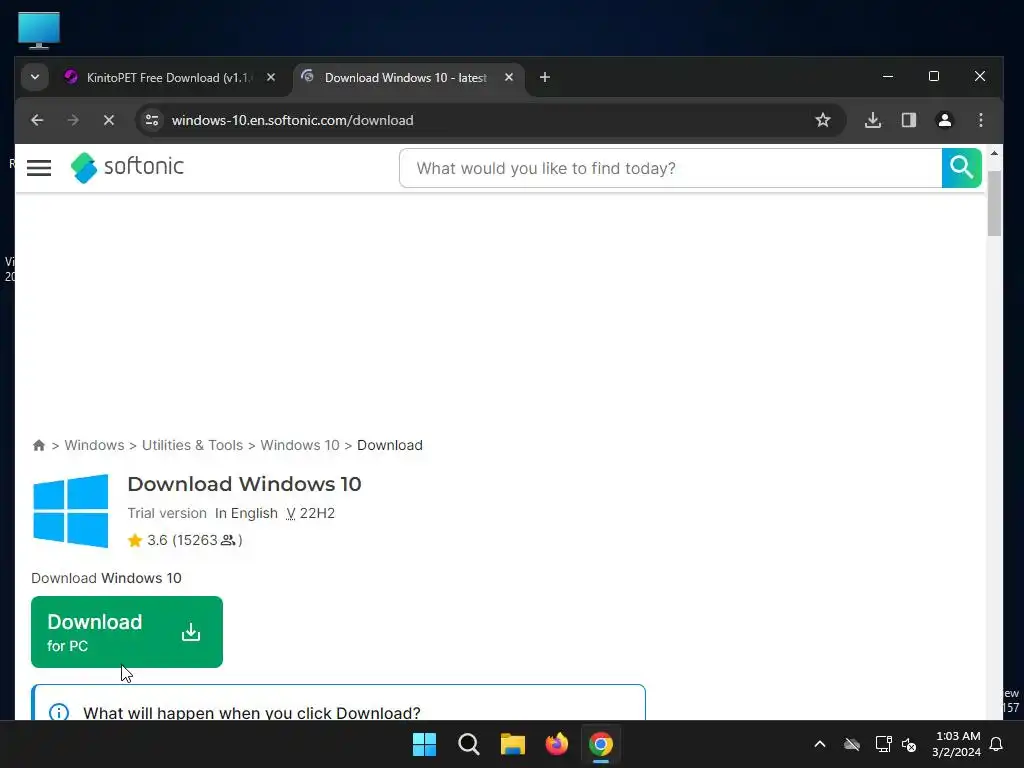Launch Firefox from the taskbar
The width and height of the screenshot is (1024, 768).
[x=556, y=744]
